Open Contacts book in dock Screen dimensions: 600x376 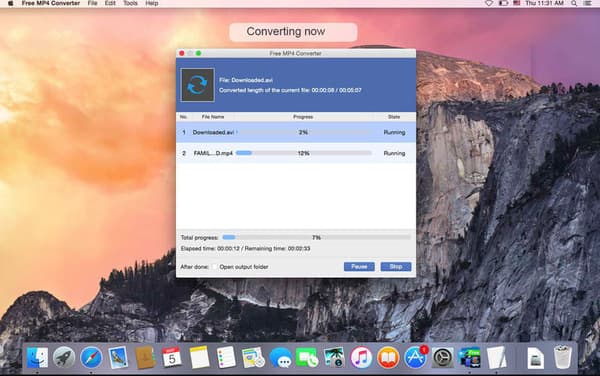pos(145,358)
